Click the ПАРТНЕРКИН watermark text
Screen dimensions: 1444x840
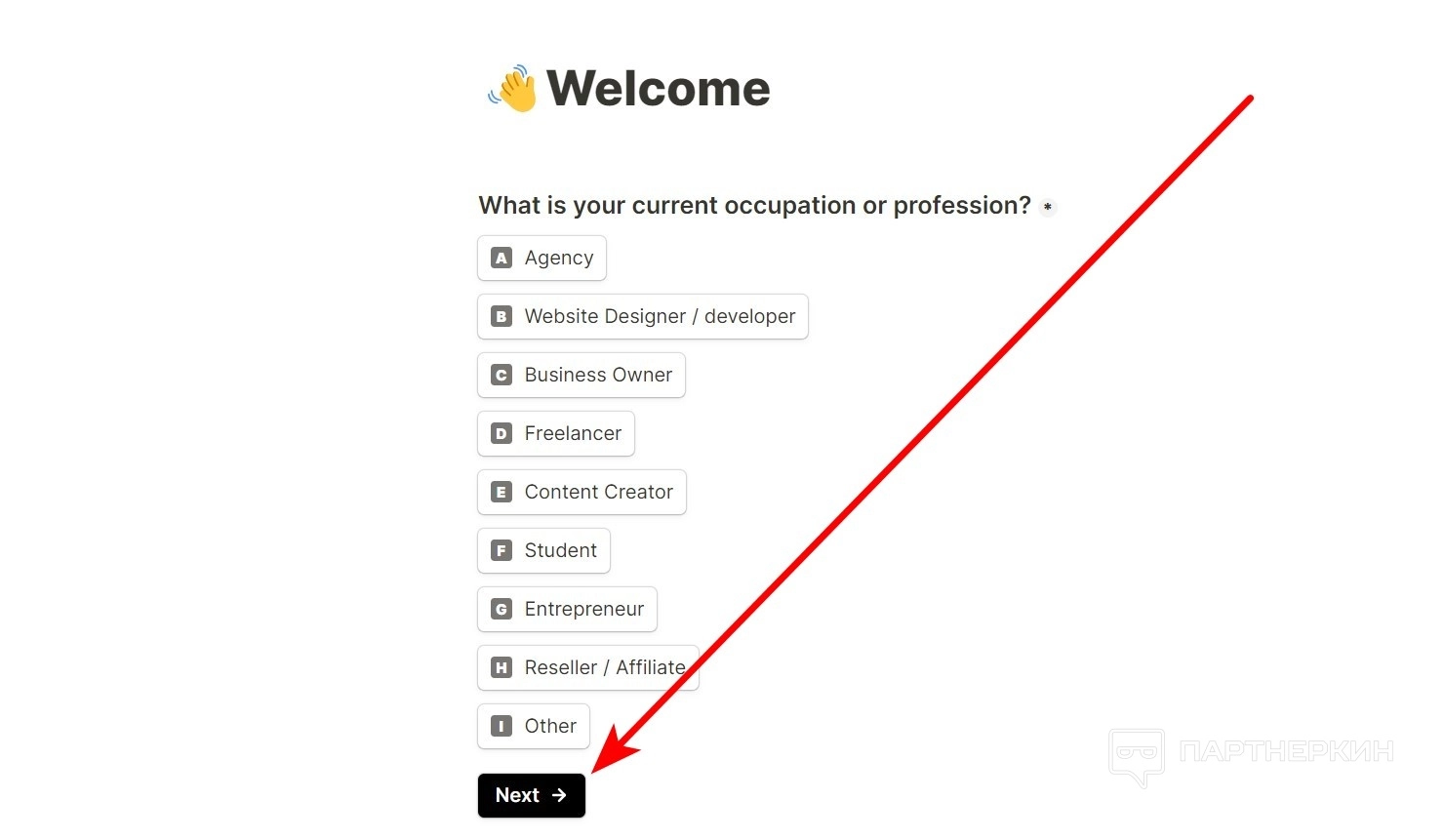tap(1286, 751)
